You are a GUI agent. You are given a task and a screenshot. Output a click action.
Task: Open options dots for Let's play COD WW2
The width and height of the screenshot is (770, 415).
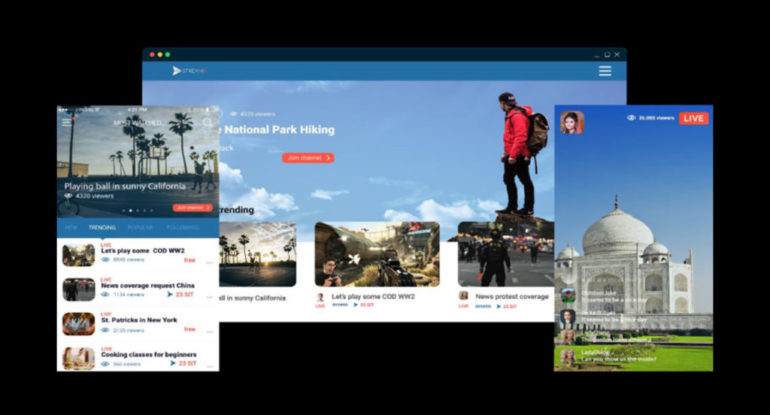209,262
